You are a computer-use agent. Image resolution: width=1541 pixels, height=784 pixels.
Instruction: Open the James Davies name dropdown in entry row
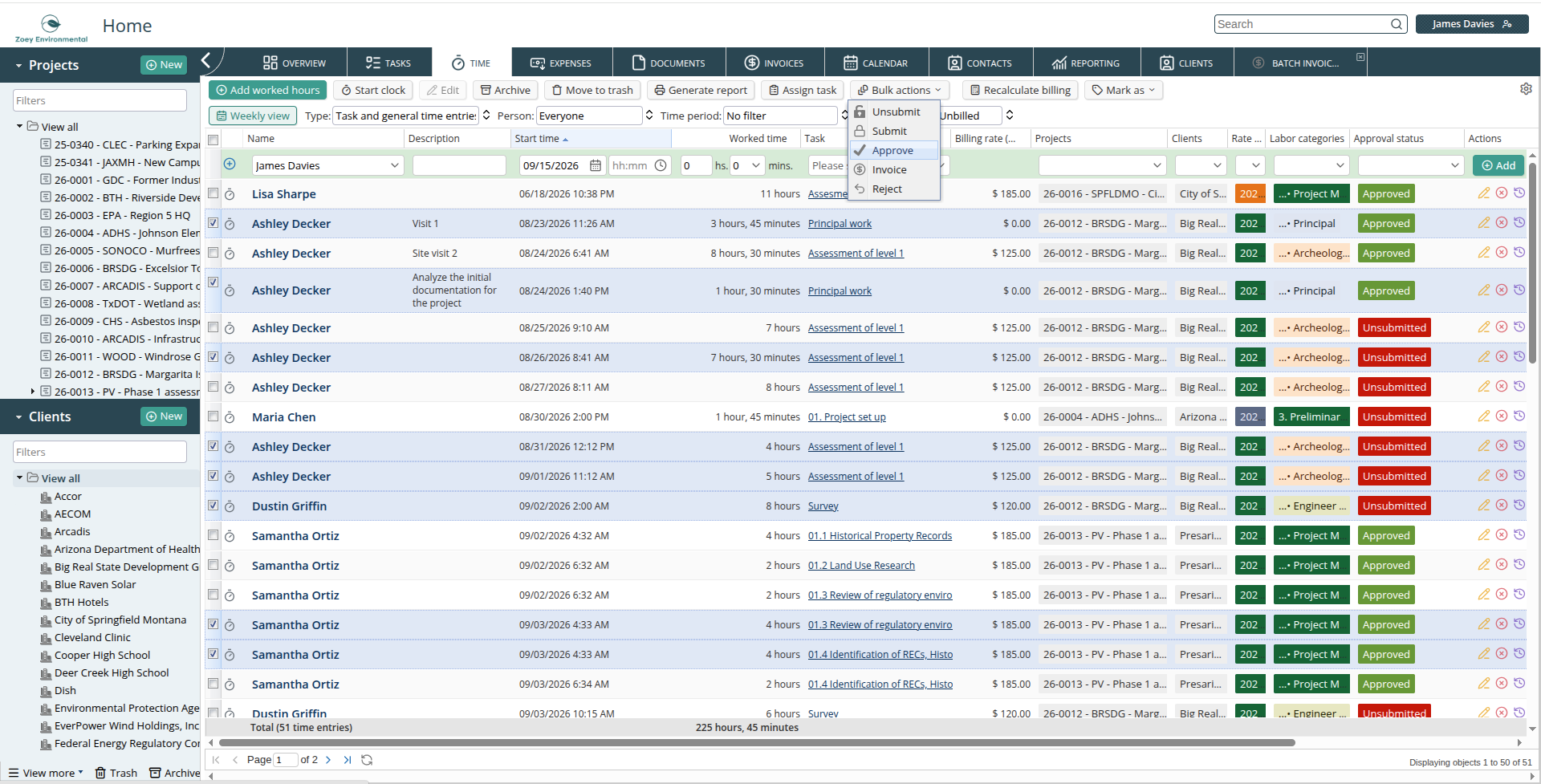(327, 165)
